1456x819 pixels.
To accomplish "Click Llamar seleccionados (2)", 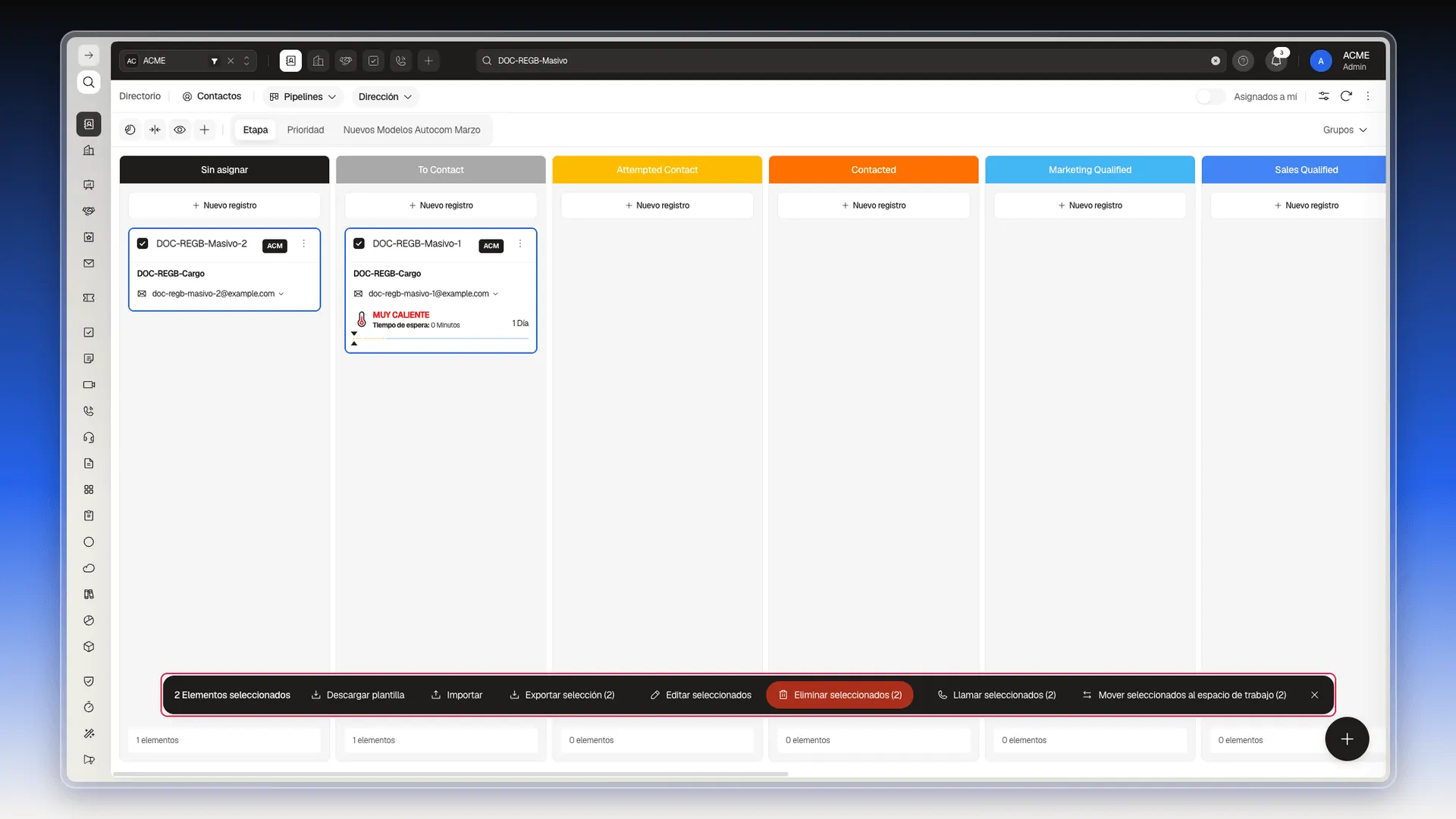I will 996,695.
